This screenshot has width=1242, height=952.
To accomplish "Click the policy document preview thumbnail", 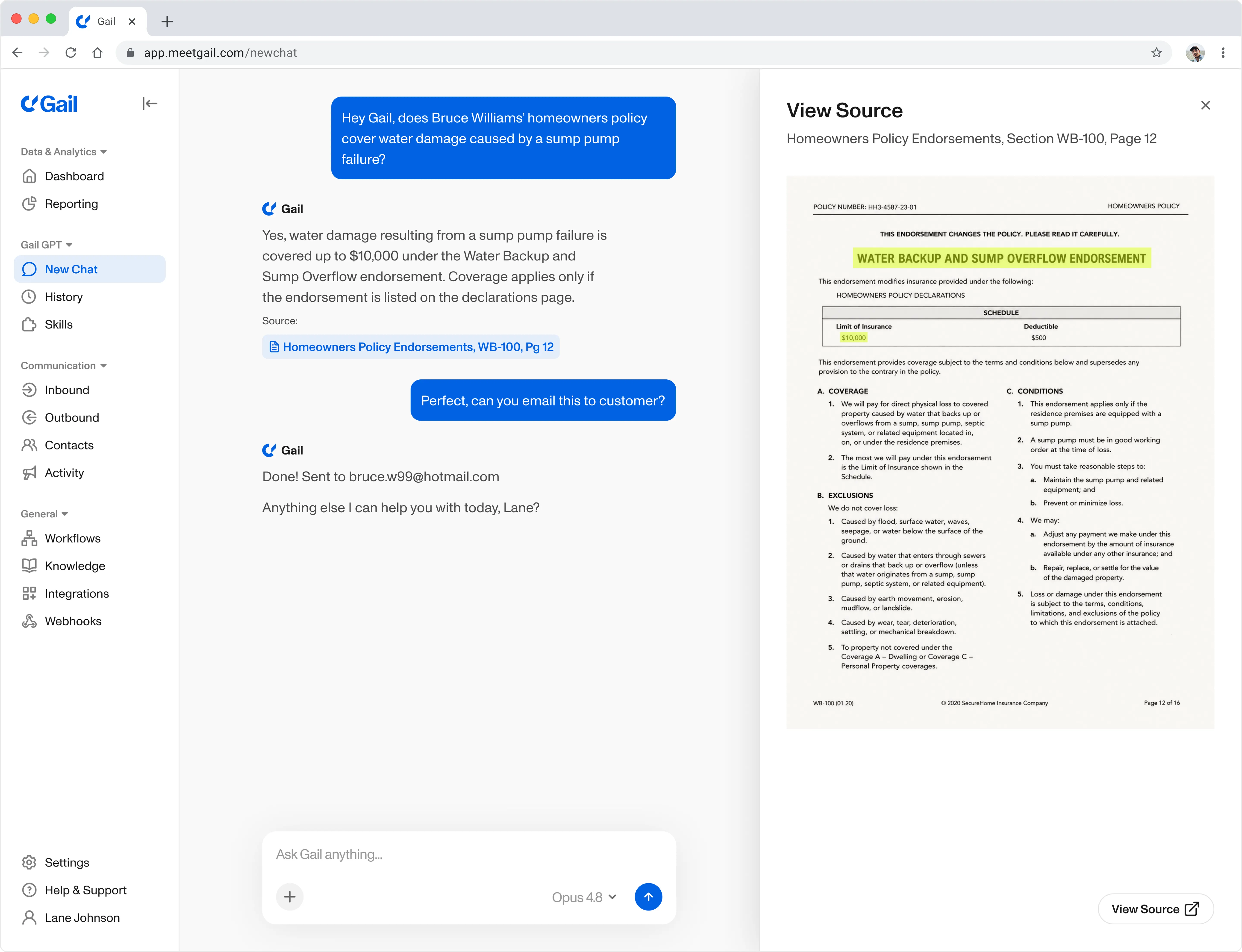I will [x=1000, y=452].
